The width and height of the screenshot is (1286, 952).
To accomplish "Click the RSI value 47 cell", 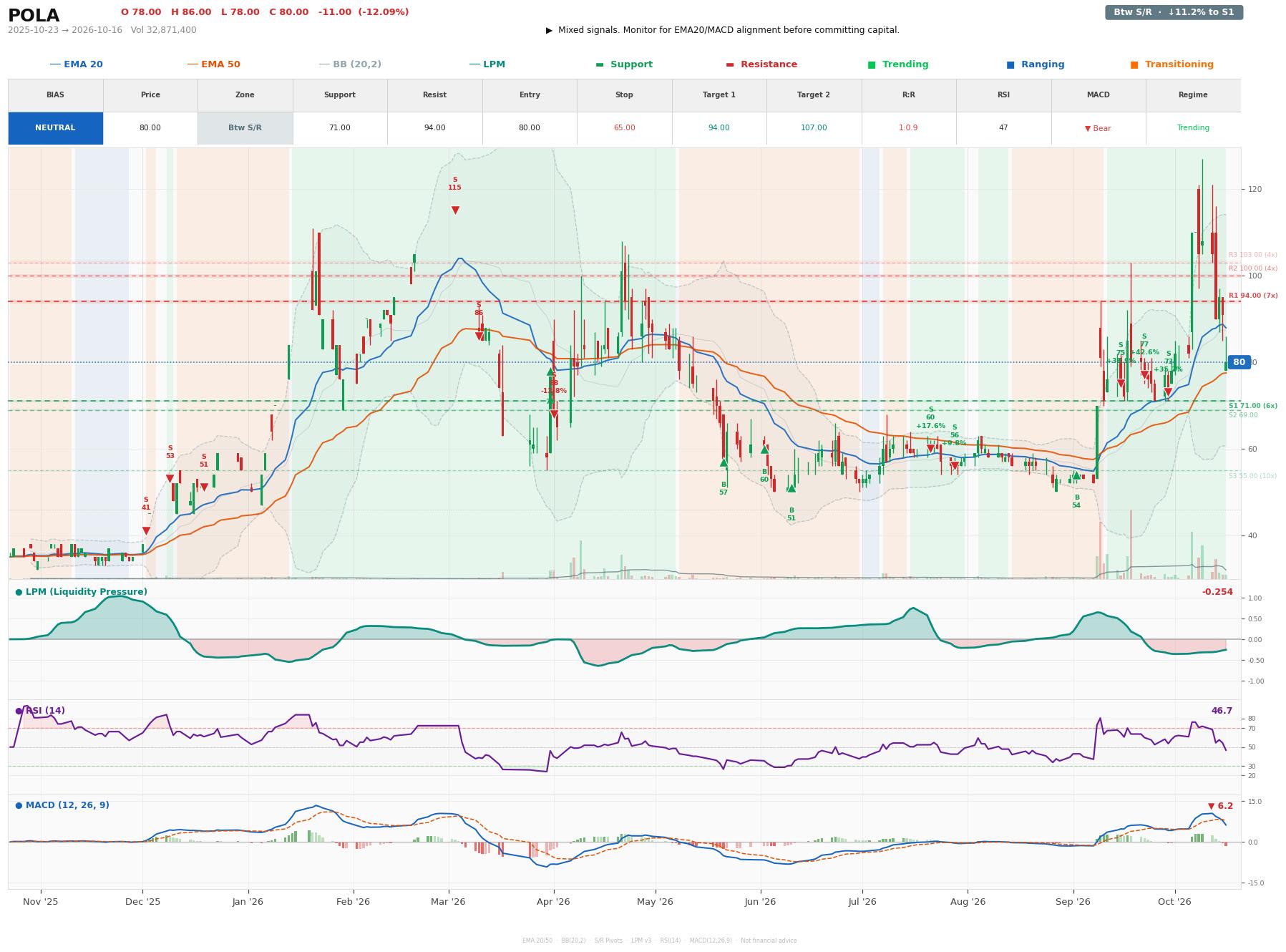I will pos(1003,128).
